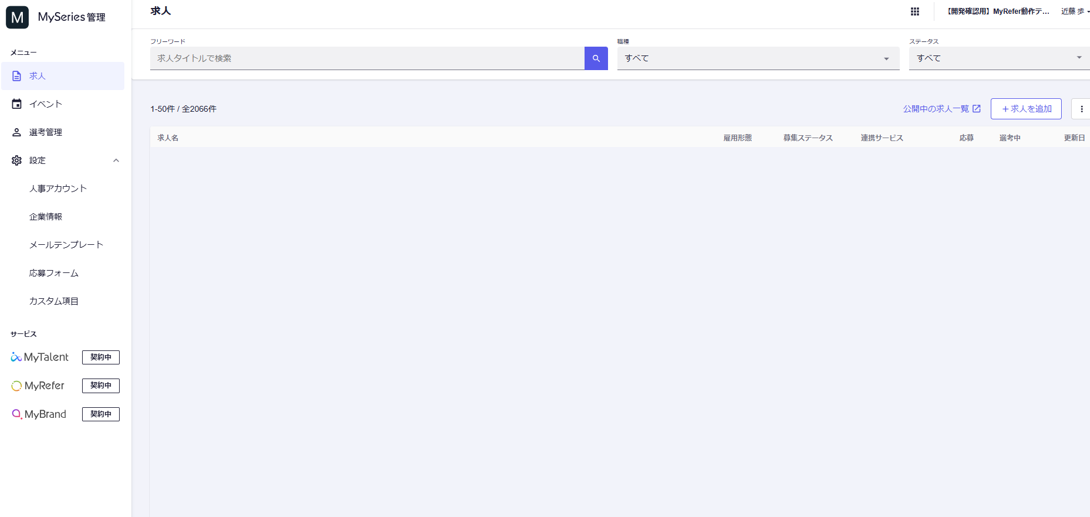1090x517 pixels.
Task: Open the ステータス dropdown
Action: tap(997, 59)
